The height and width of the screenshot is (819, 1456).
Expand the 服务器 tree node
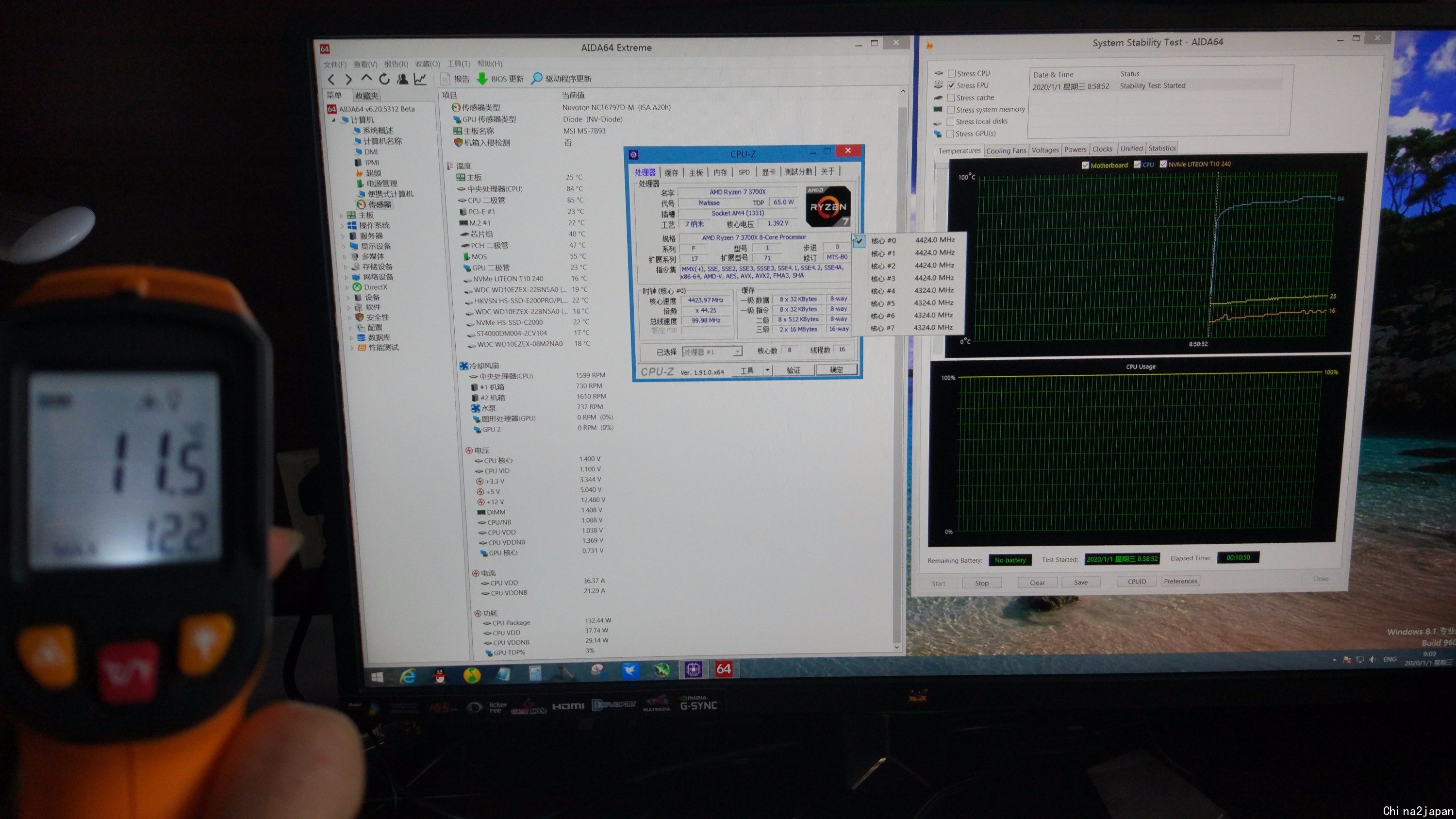(x=343, y=236)
